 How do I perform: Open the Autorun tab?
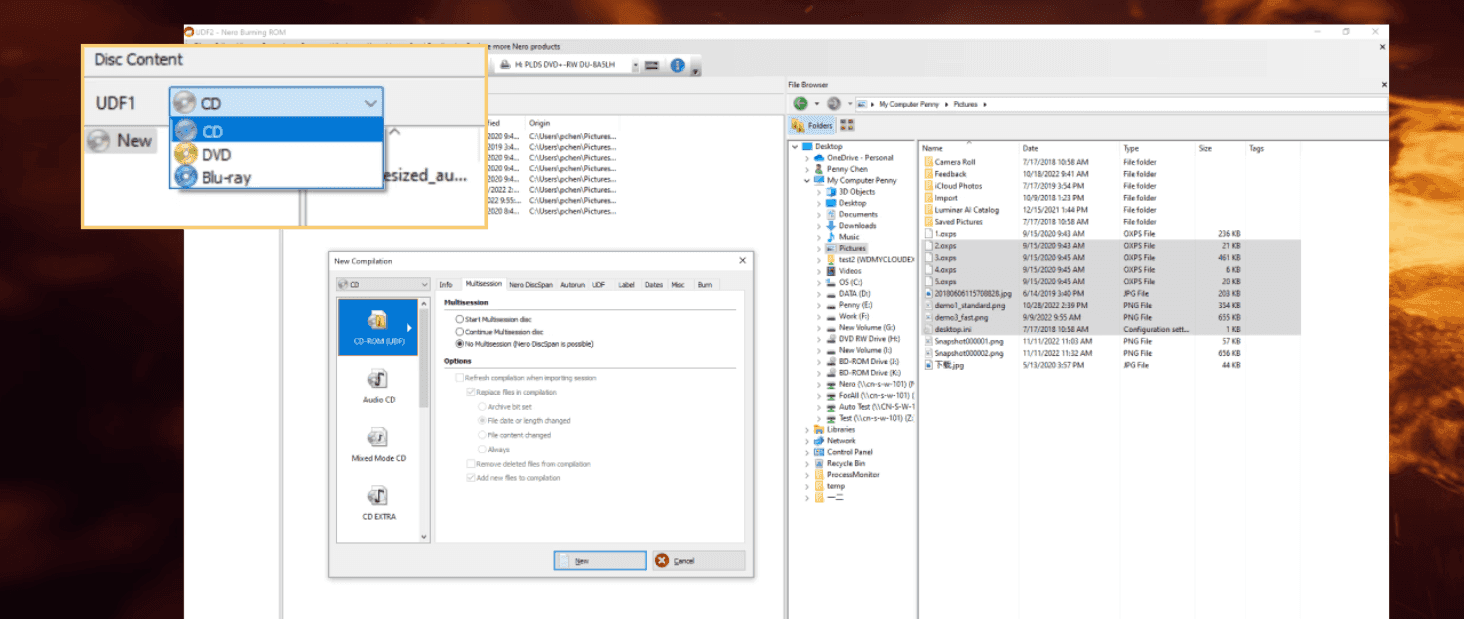coord(572,285)
